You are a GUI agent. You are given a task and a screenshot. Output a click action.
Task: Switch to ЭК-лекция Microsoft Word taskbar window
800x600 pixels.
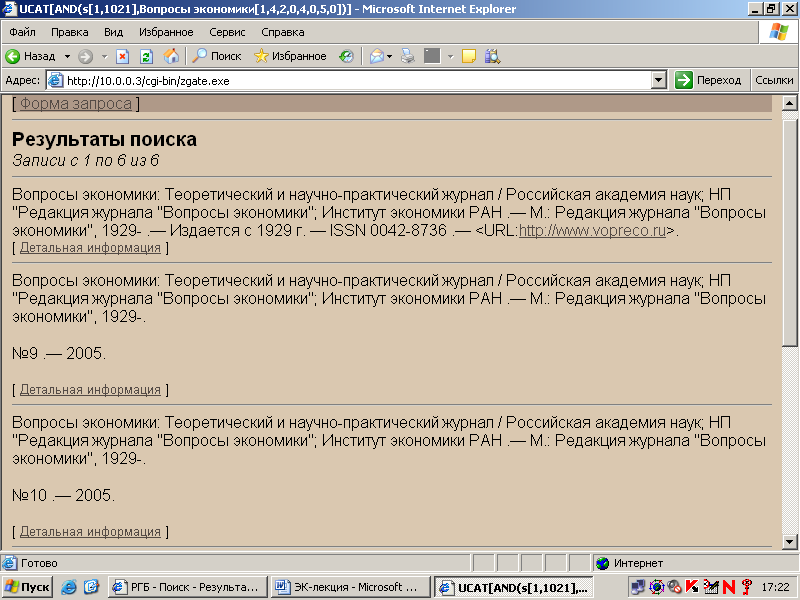(x=351, y=587)
